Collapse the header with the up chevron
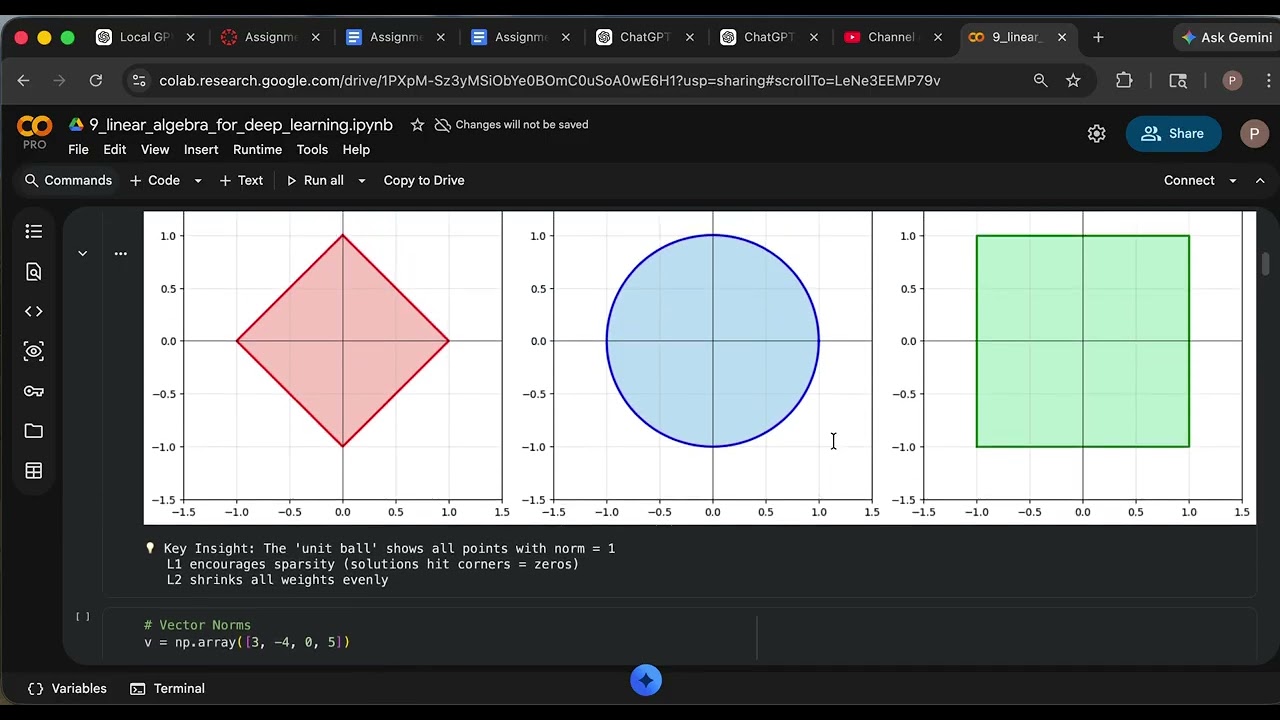Image resolution: width=1280 pixels, height=720 pixels. pos(1260,181)
